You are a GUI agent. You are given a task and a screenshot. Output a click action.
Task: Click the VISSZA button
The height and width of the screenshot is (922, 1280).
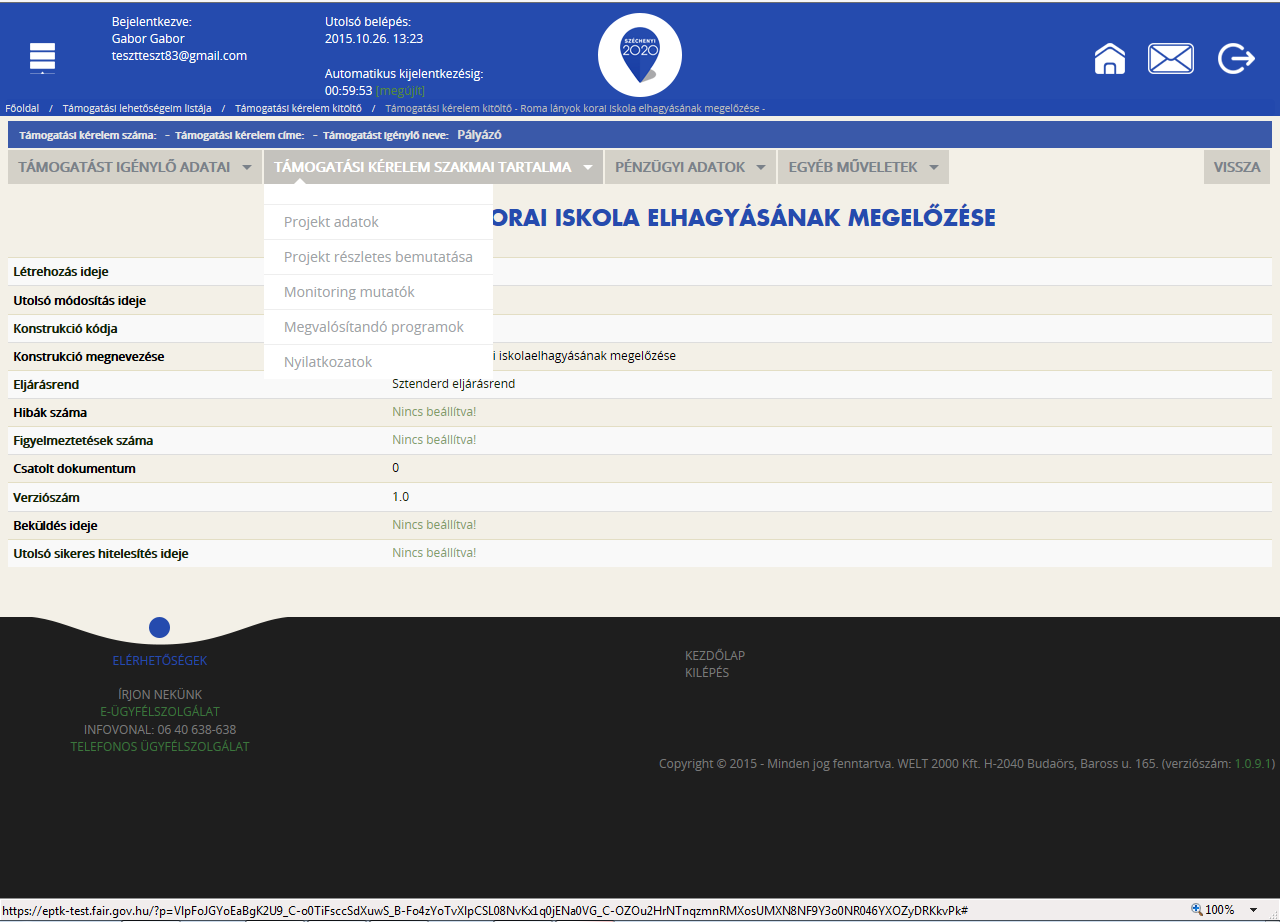point(1237,167)
